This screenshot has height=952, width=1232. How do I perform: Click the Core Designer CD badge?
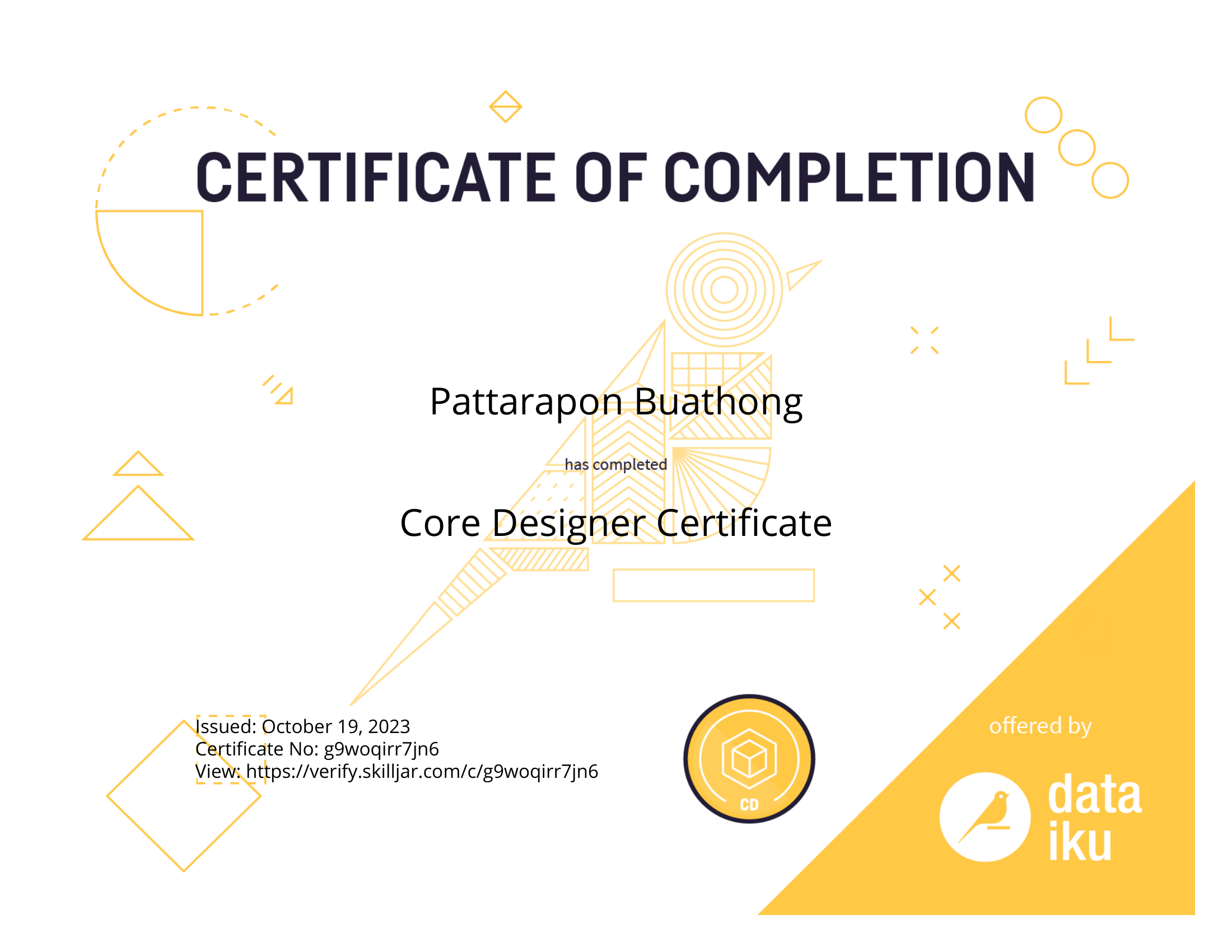coord(749,759)
